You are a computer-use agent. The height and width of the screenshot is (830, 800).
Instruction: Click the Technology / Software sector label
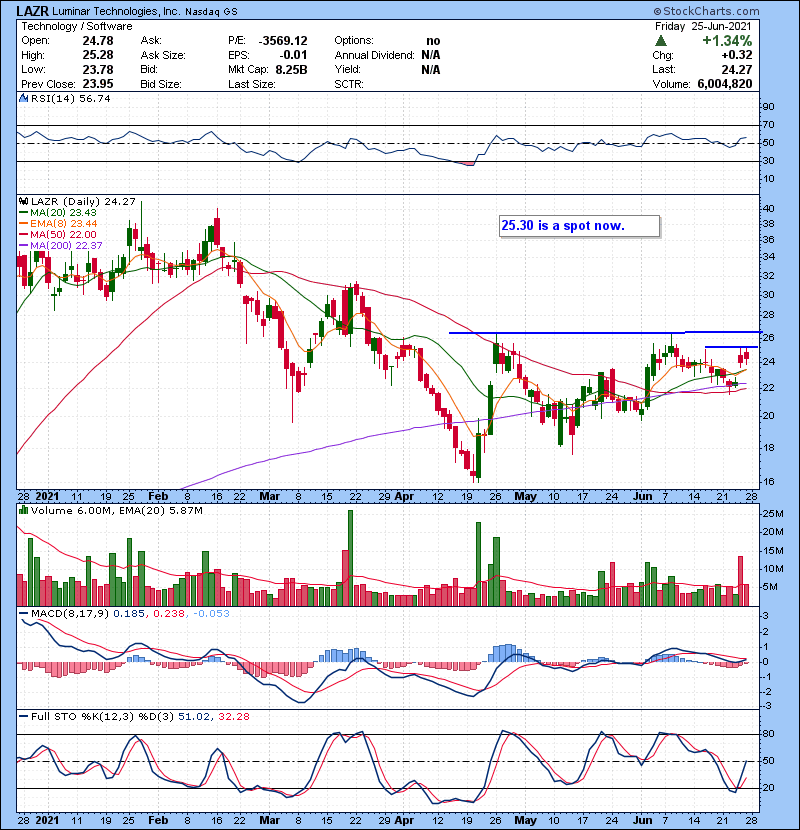tap(77, 26)
